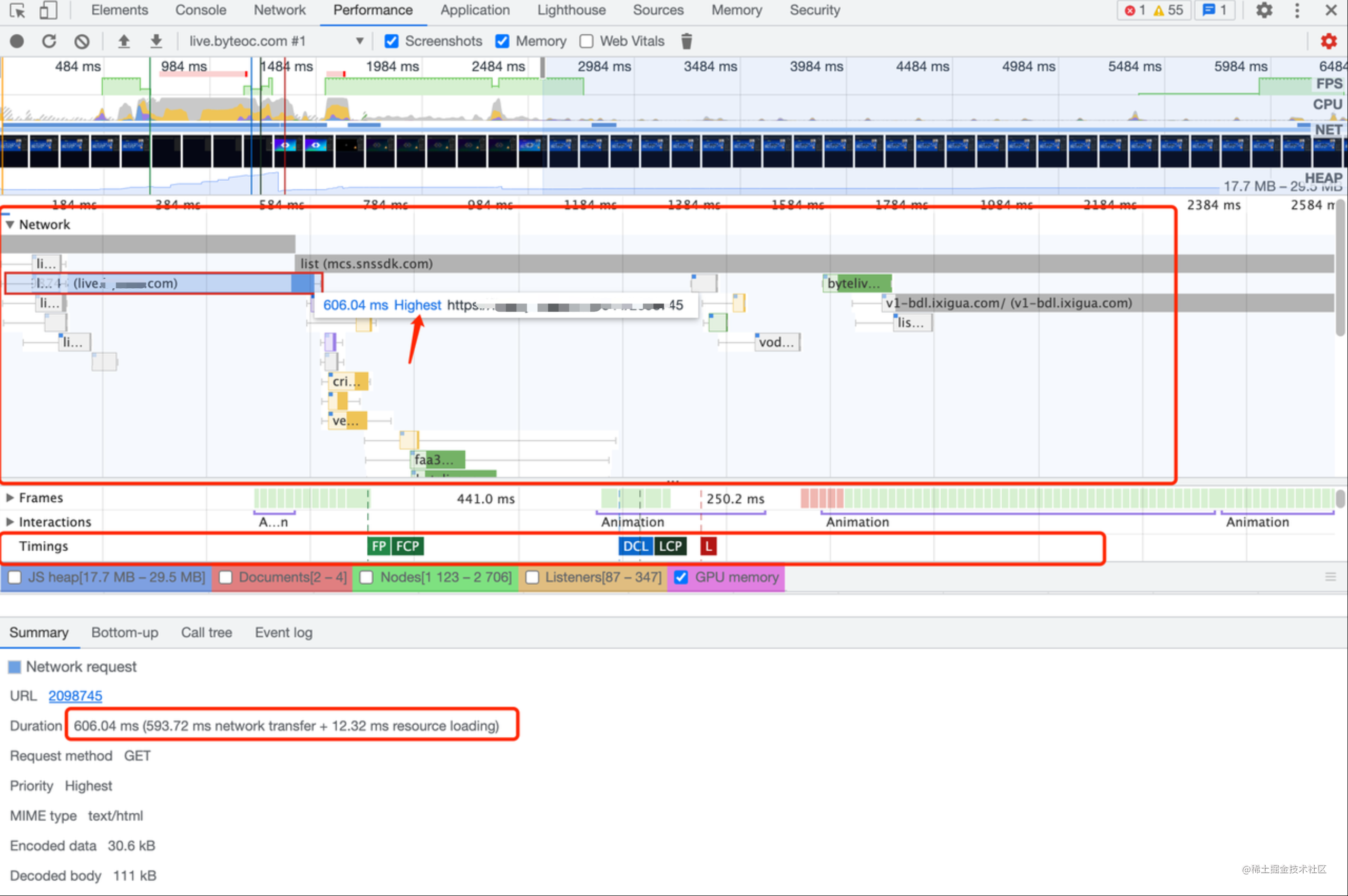Screen dimensions: 1348x896
Task: Click the save profile download icon
Action: click(x=156, y=41)
